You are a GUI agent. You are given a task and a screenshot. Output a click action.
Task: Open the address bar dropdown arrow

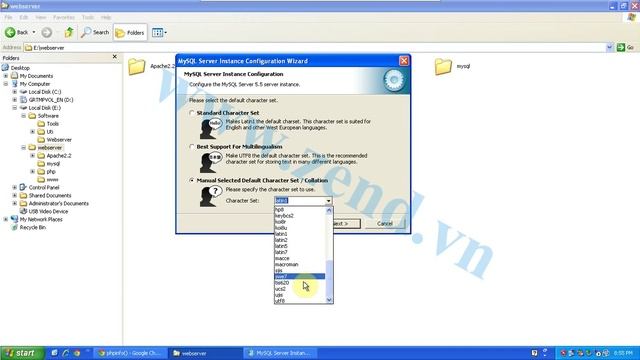pyautogui.click(x=609, y=47)
